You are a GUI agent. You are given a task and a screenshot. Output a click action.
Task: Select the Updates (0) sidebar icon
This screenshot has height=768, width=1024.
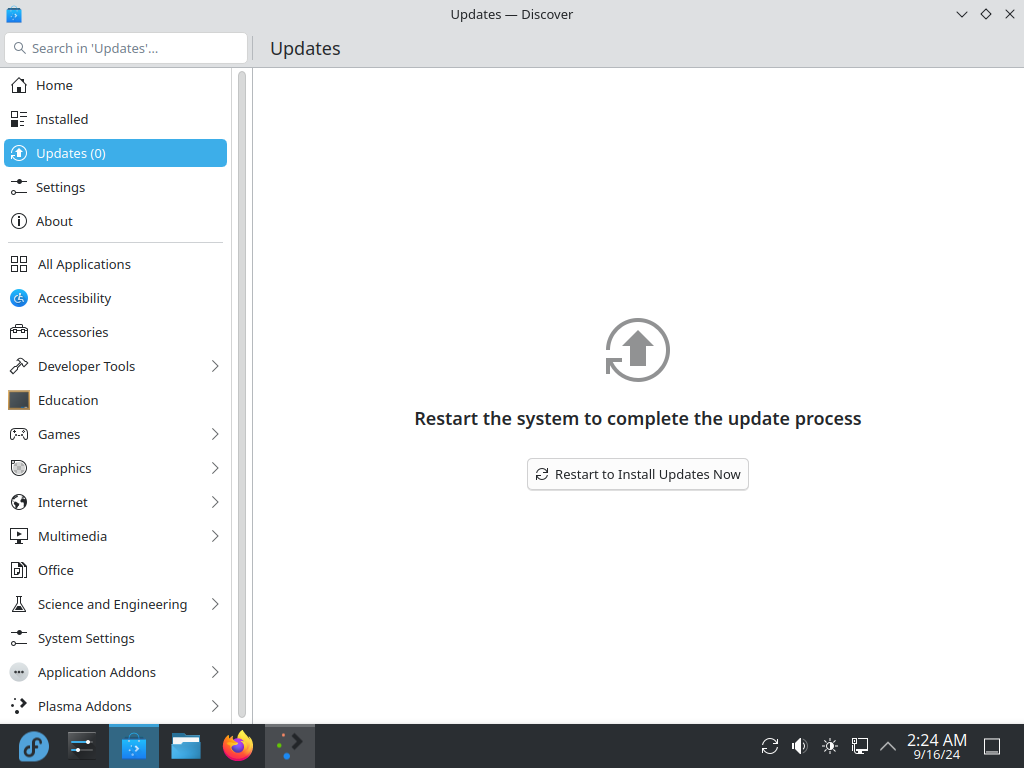19,153
